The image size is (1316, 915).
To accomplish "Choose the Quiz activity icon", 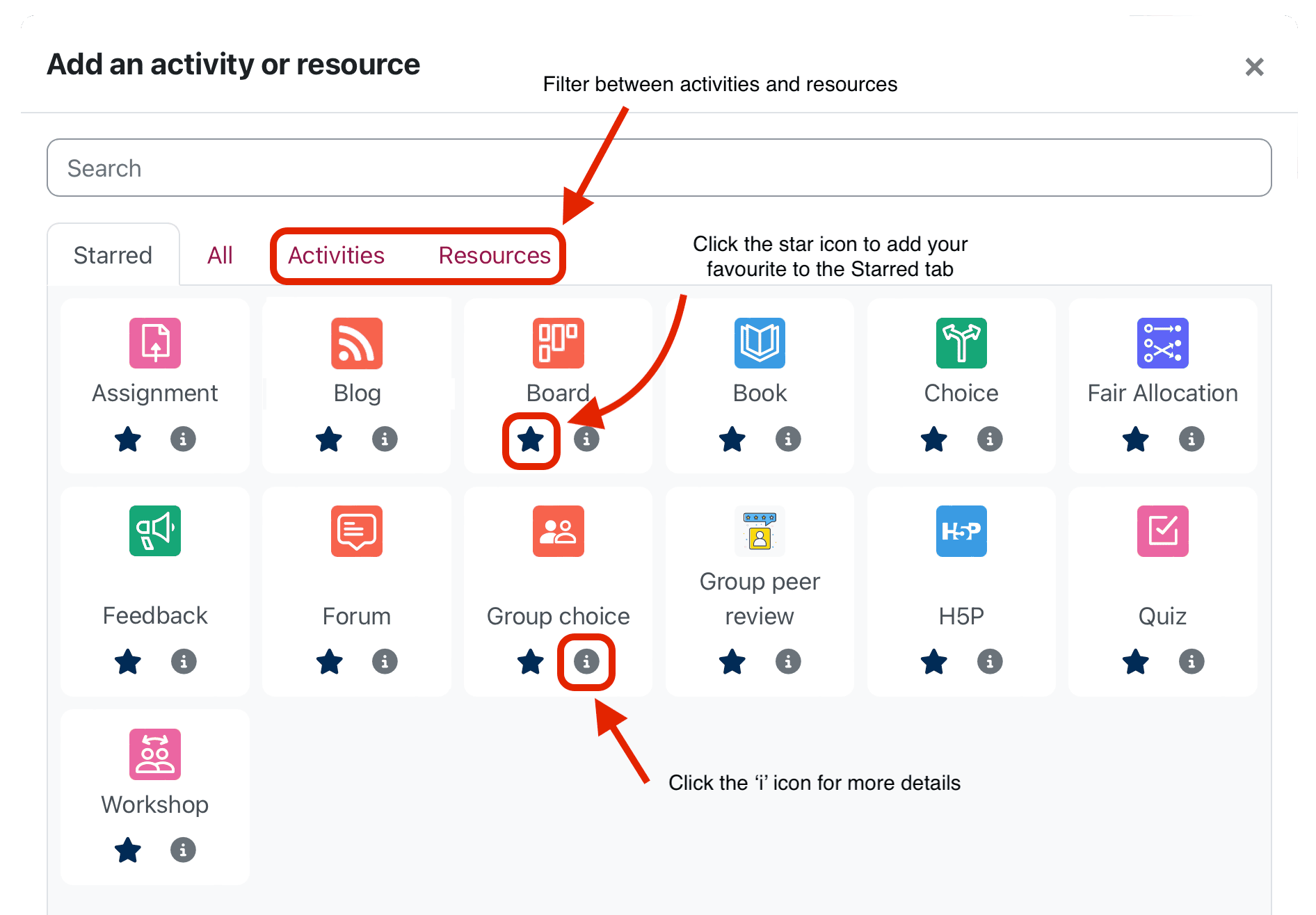I will click(x=1162, y=531).
